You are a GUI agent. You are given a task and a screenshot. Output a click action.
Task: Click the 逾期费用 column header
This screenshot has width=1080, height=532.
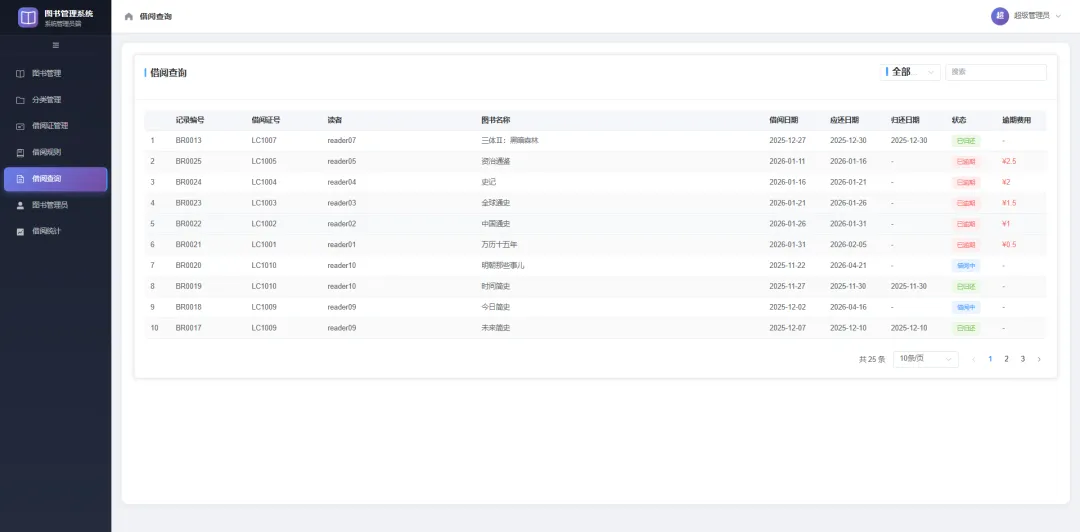1017,120
